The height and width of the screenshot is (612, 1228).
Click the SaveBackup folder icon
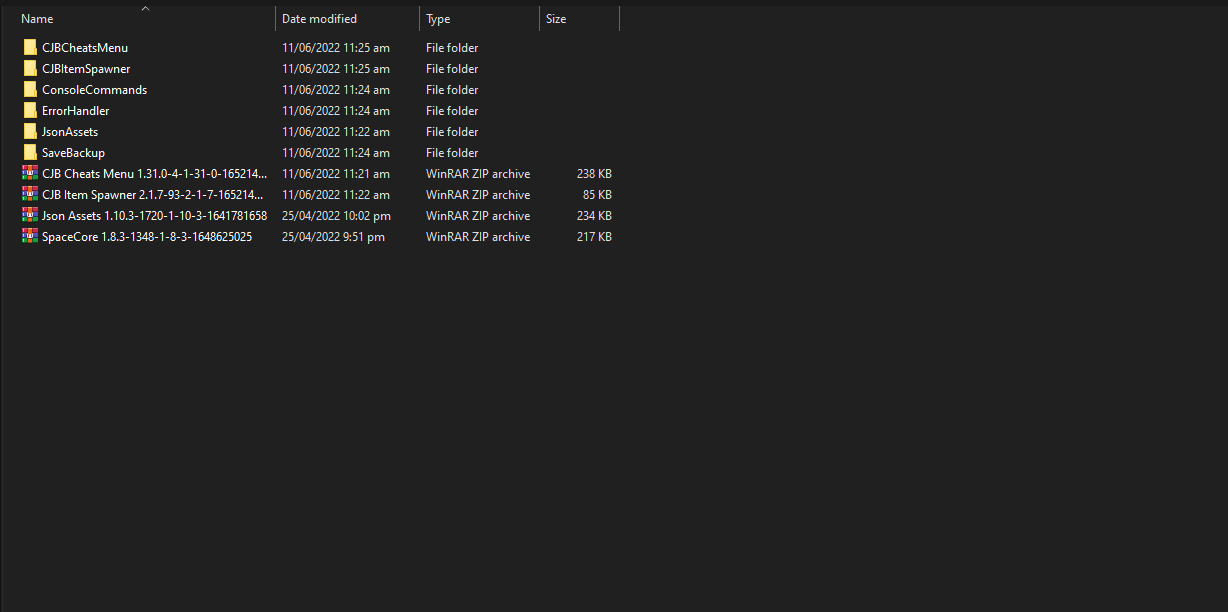coord(30,152)
